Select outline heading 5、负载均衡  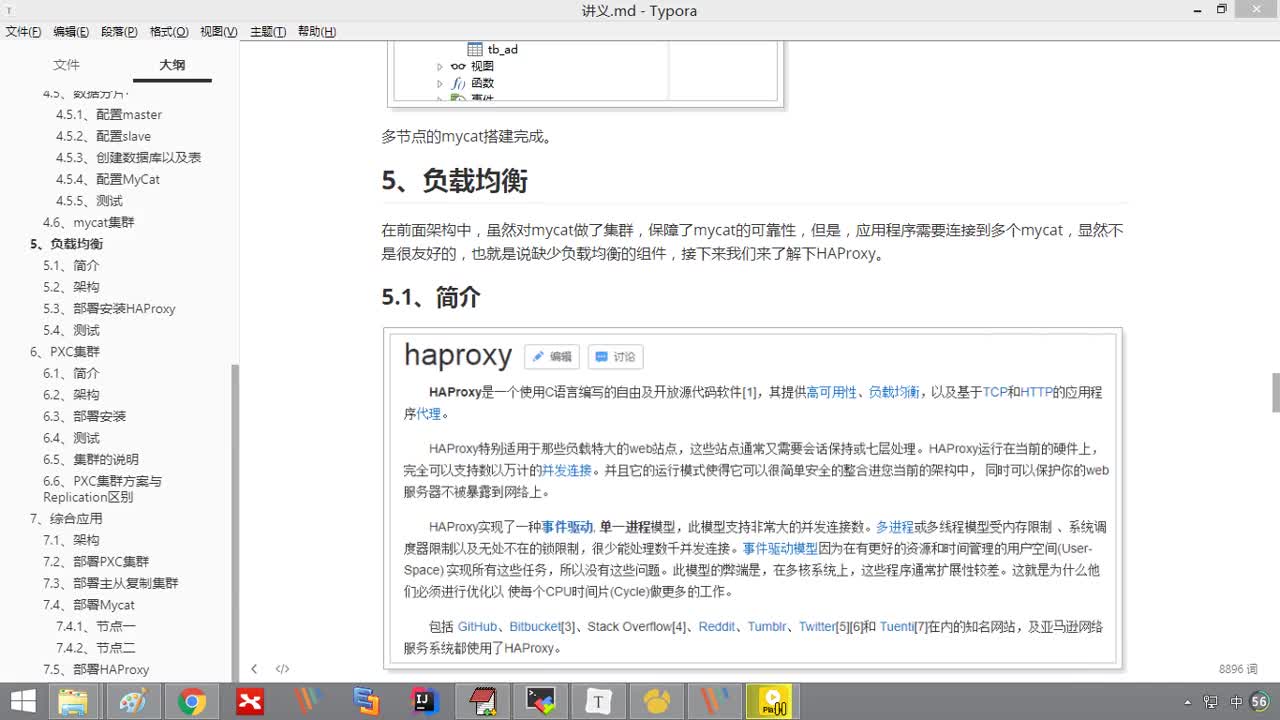coord(66,244)
